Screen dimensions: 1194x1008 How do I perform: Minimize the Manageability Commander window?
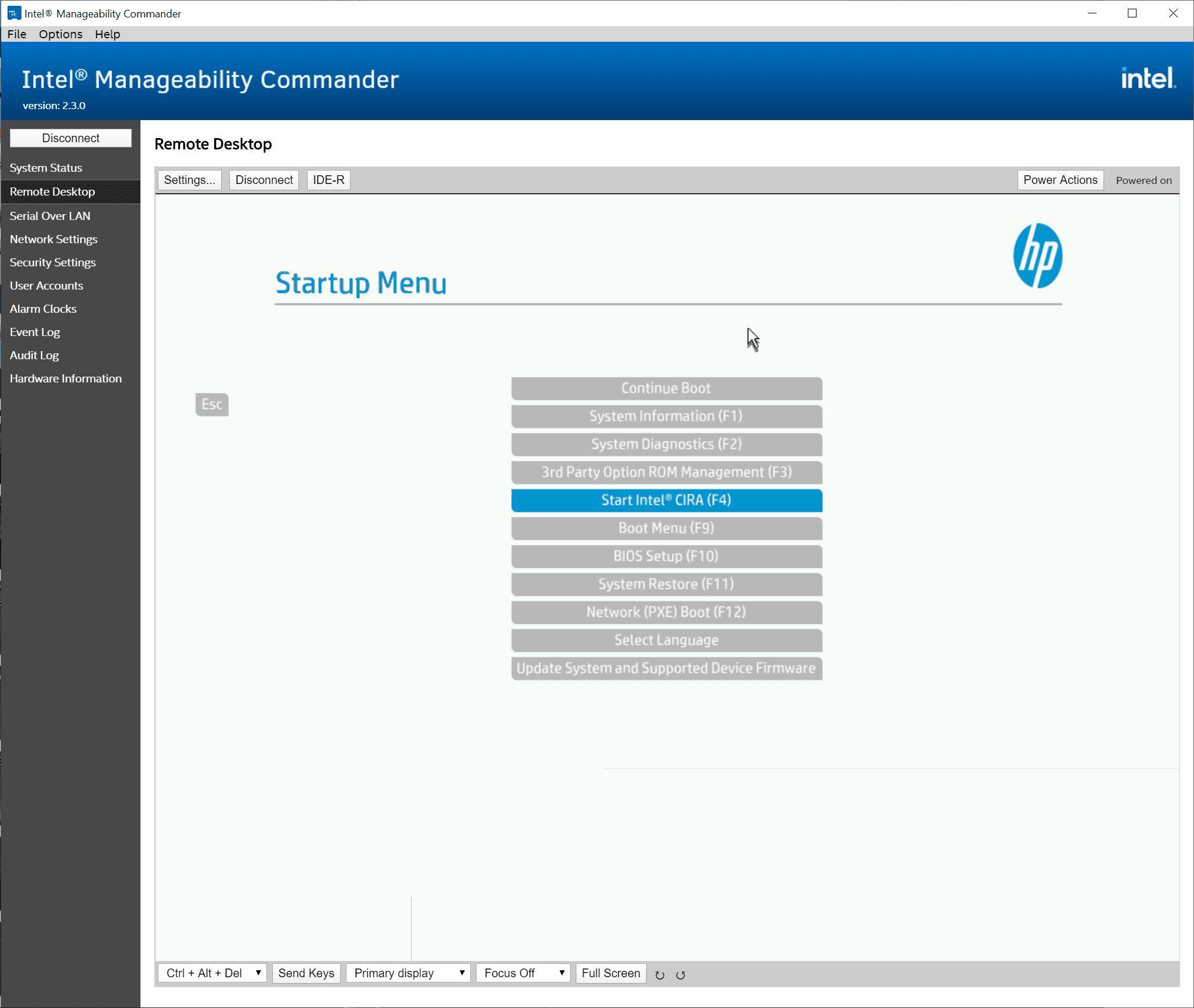[1092, 13]
